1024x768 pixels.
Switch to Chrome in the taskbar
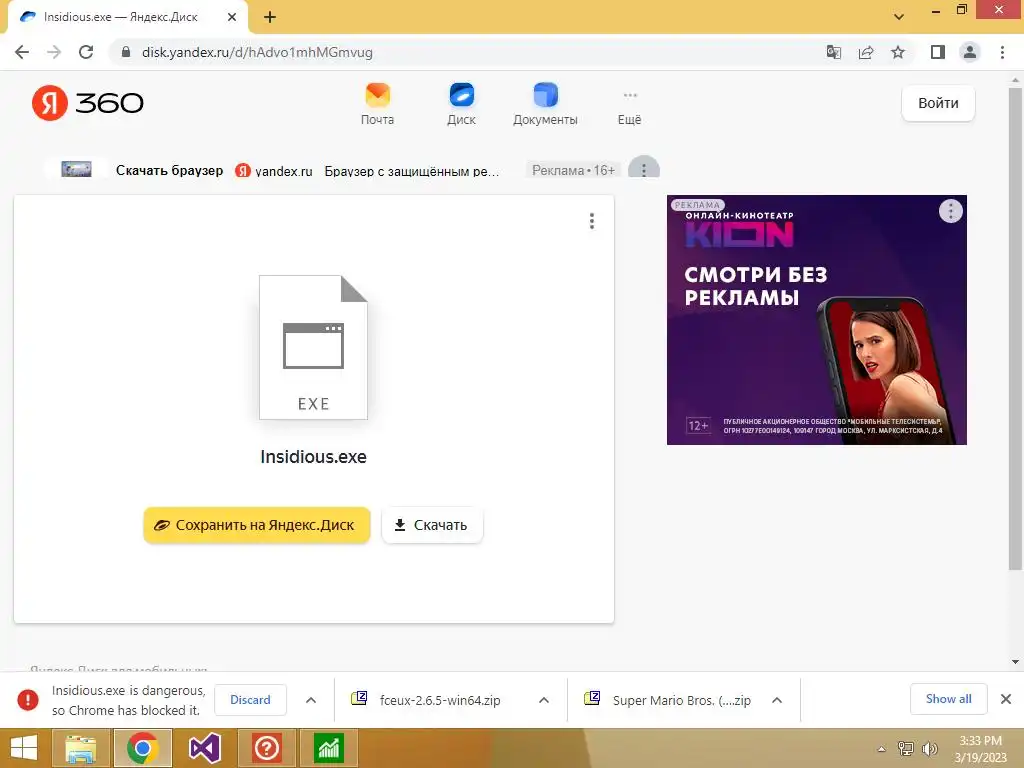click(142, 748)
